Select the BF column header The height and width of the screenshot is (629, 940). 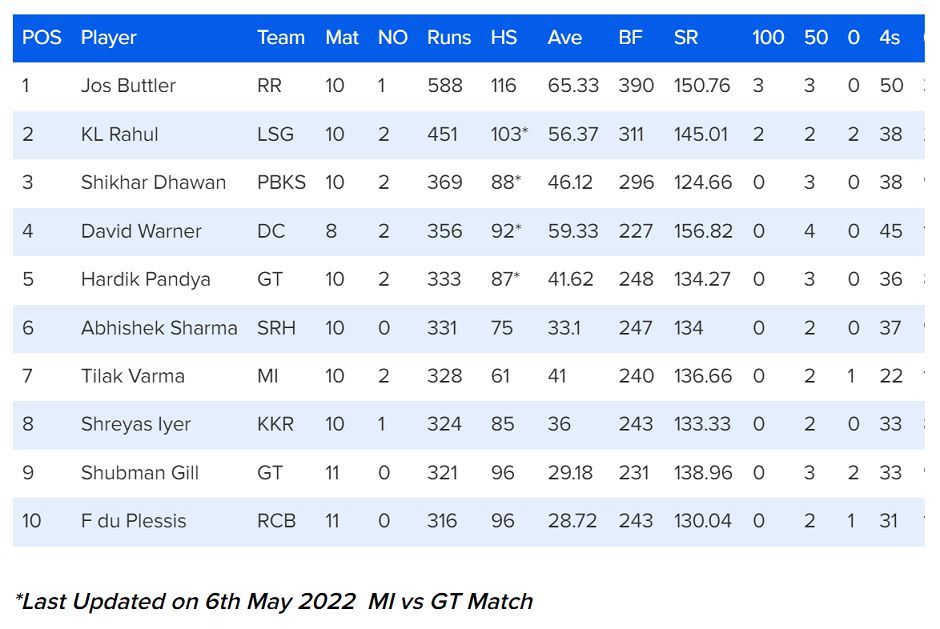click(x=630, y=38)
